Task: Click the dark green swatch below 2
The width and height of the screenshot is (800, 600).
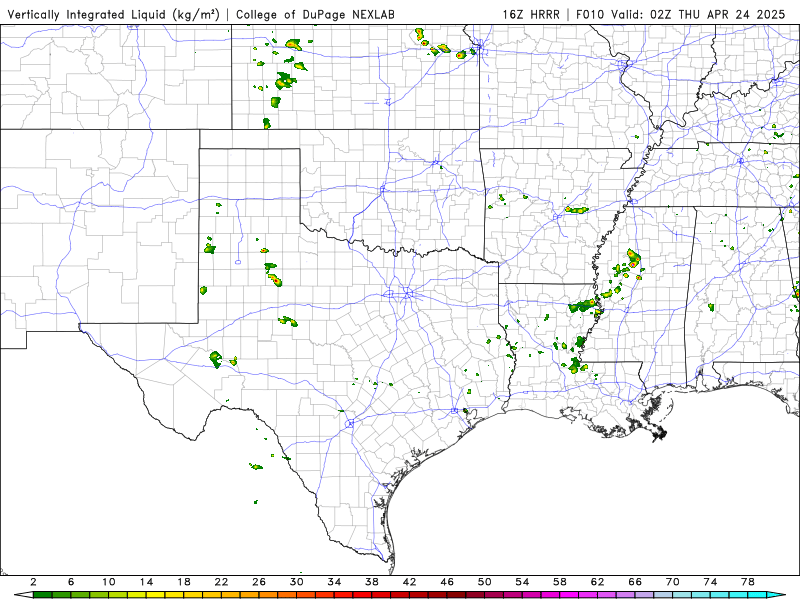Action: point(42,595)
